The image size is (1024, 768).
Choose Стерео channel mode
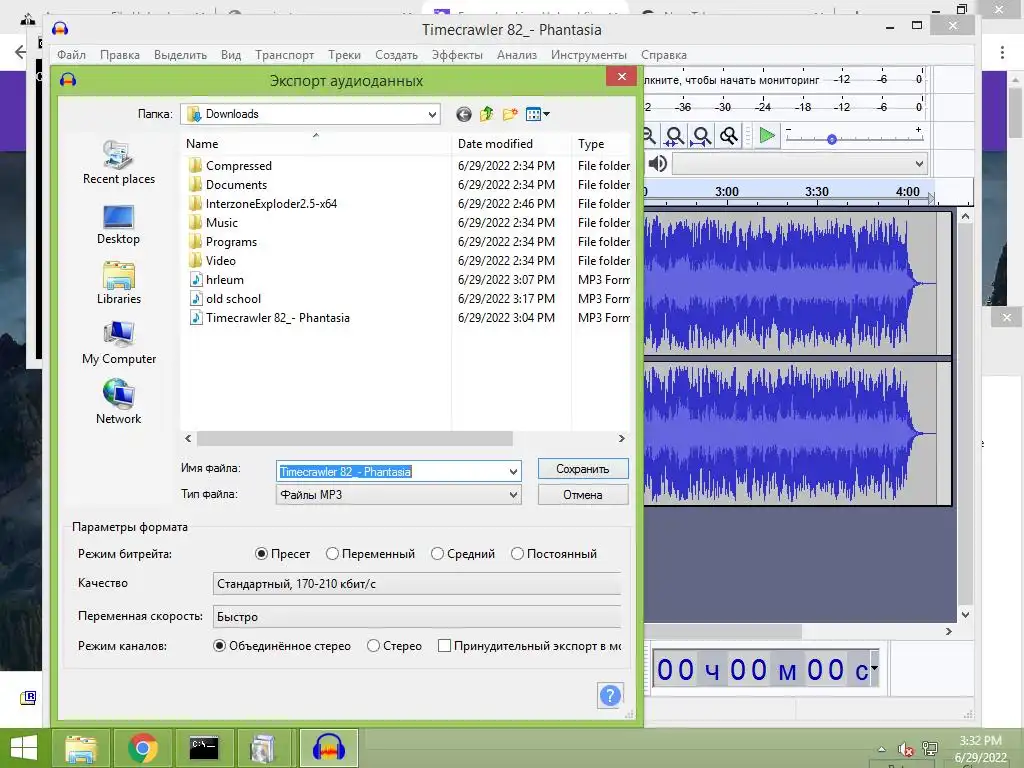(394, 646)
